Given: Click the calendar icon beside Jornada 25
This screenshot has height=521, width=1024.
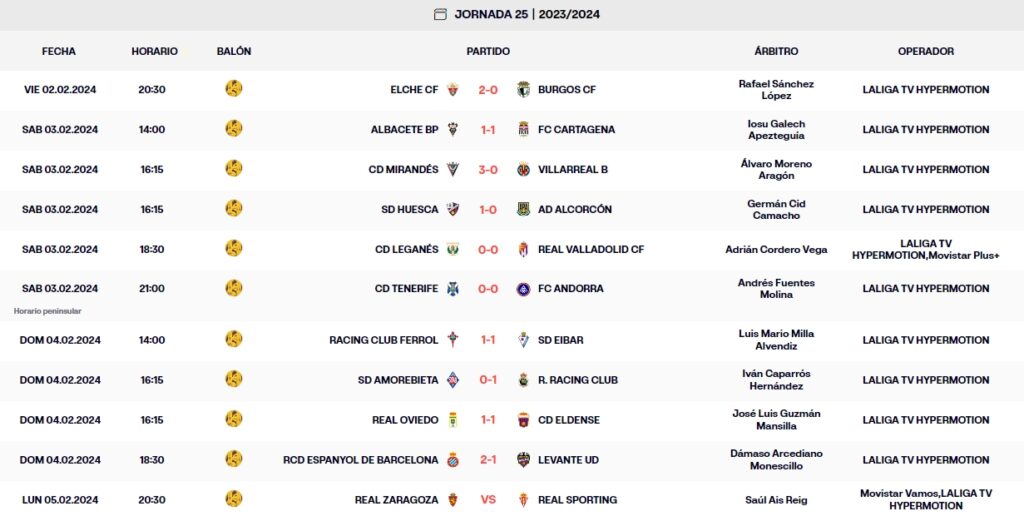Looking at the screenshot, I should 440,14.
